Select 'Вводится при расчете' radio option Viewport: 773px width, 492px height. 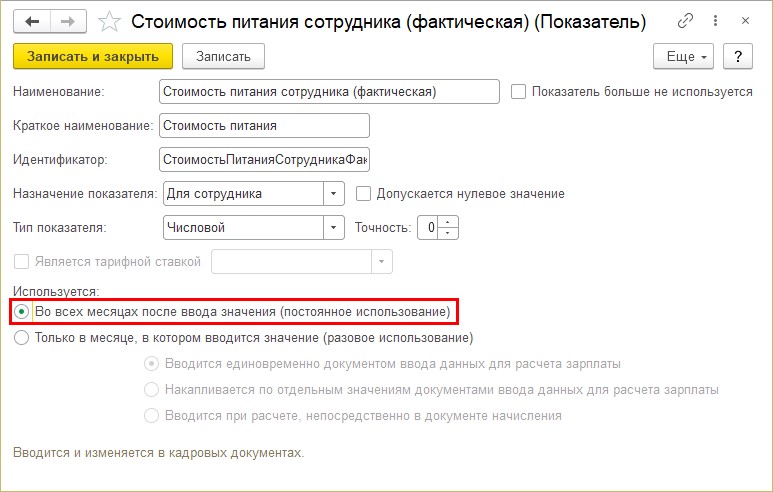point(151,415)
